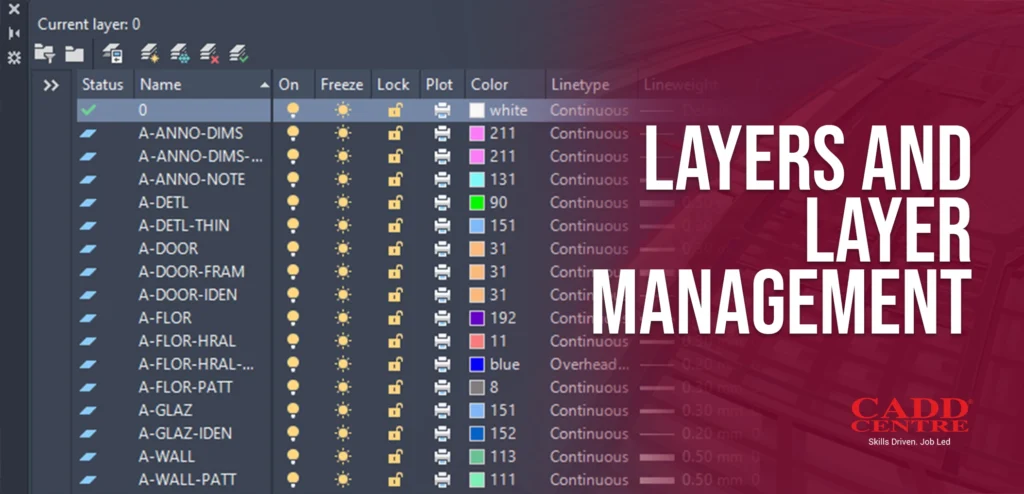Click the Delete Layer icon
Viewport: 1024px width, 494px height.
tap(209, 53)
